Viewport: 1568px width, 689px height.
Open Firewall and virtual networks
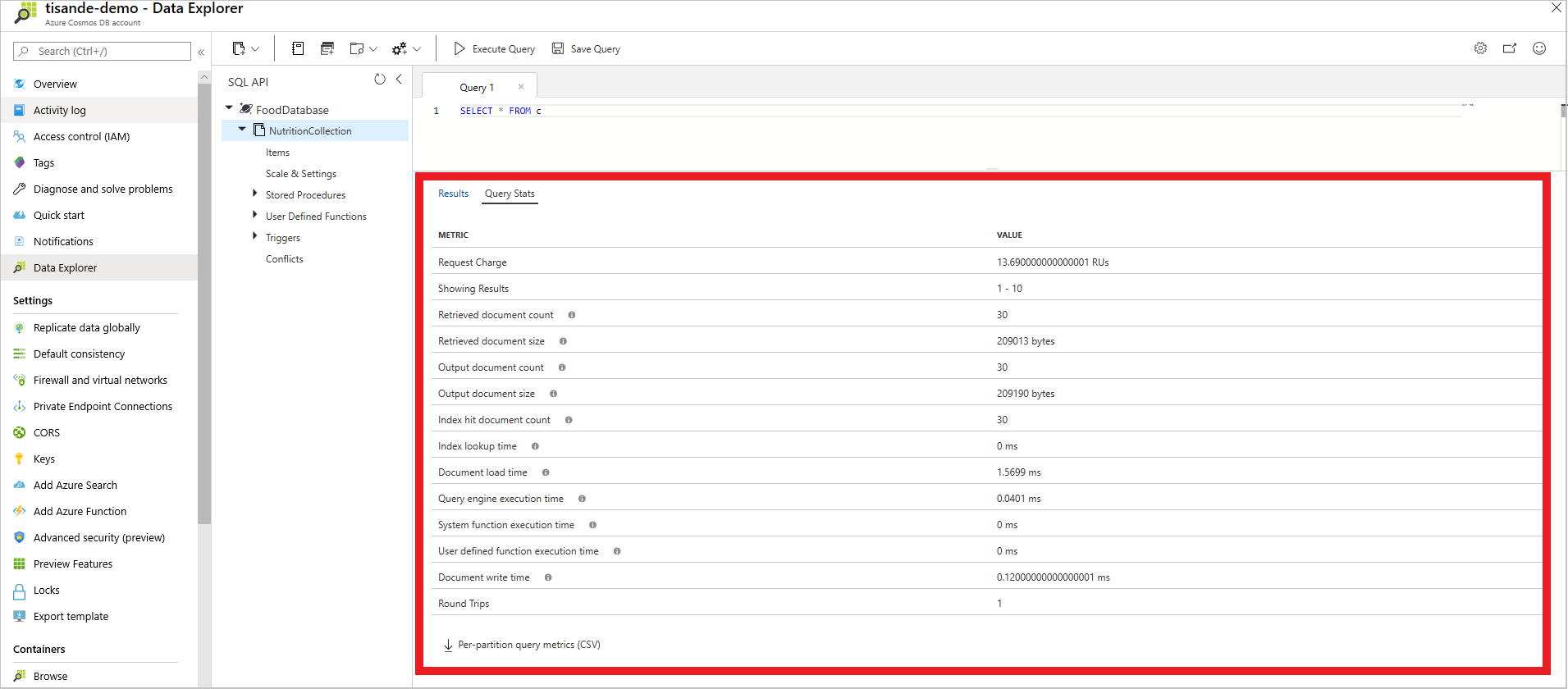tap(98, 380)
